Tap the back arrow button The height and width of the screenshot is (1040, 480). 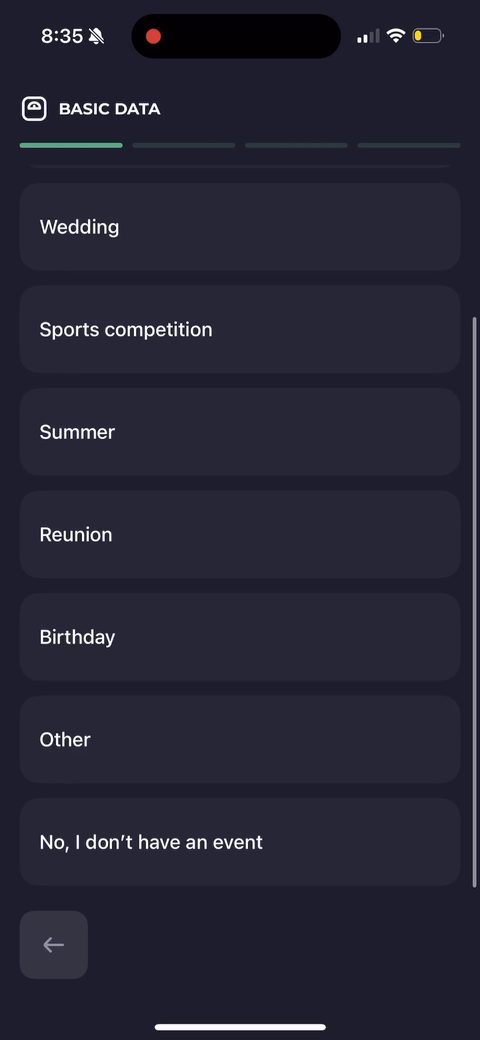coord(54,944)
